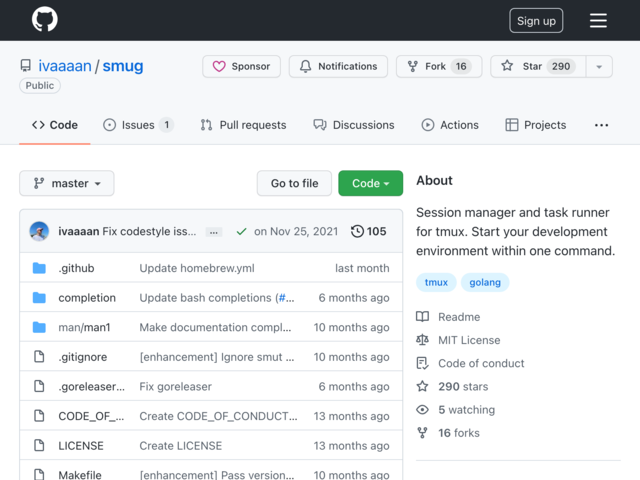Open the Pull requests tab
The width and height of the screenshot is (640, 480).
coord(243,125)
